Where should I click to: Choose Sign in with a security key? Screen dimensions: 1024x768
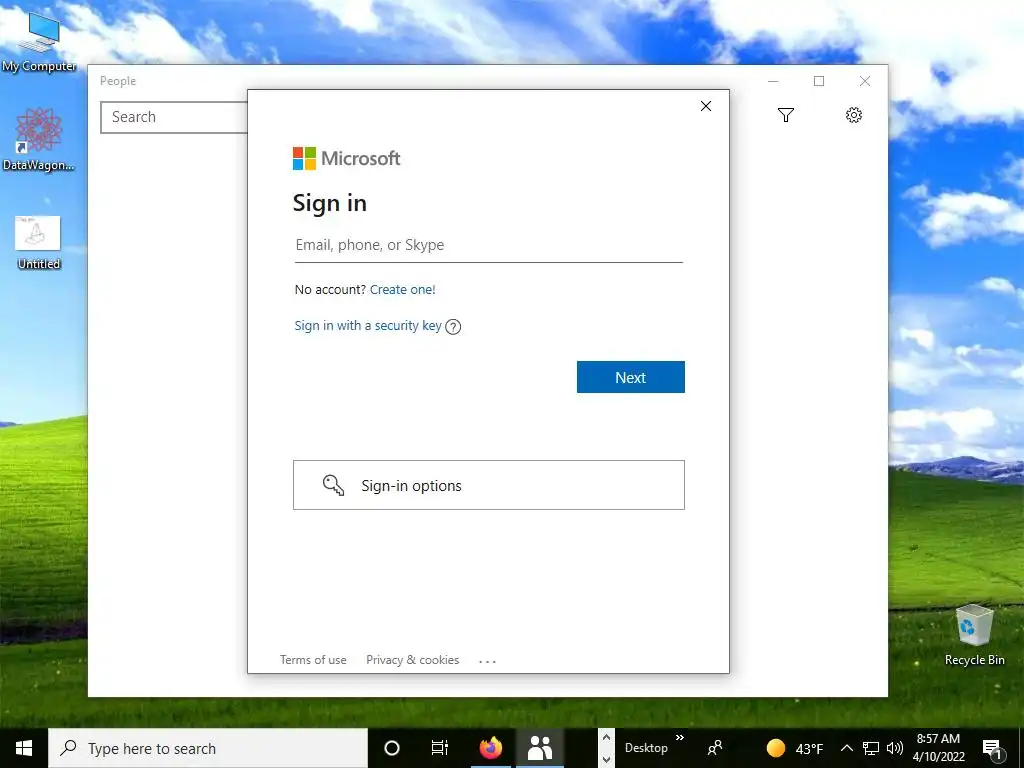(x=368, y=326)
